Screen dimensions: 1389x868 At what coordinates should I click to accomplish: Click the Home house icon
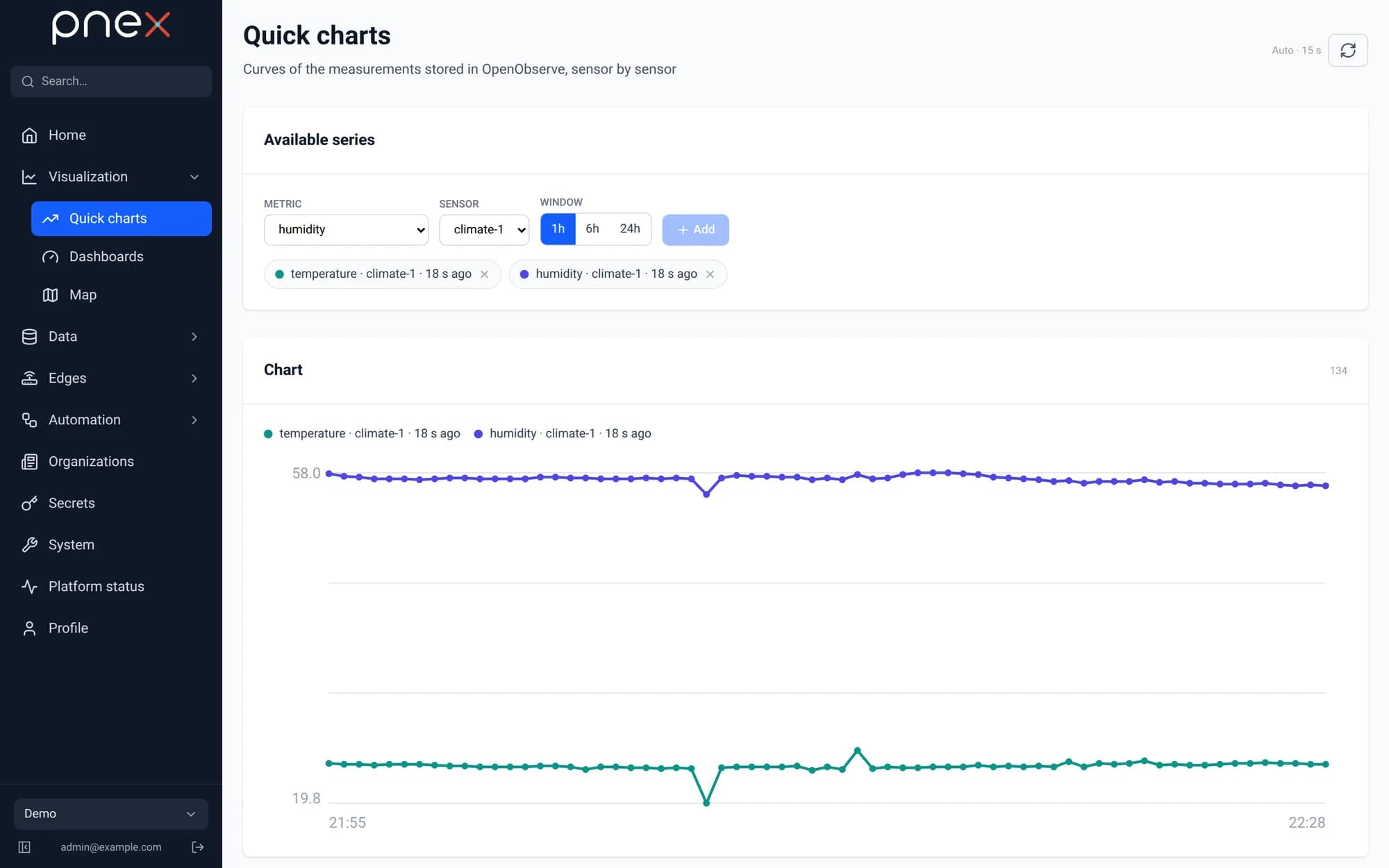pos(29,135)
